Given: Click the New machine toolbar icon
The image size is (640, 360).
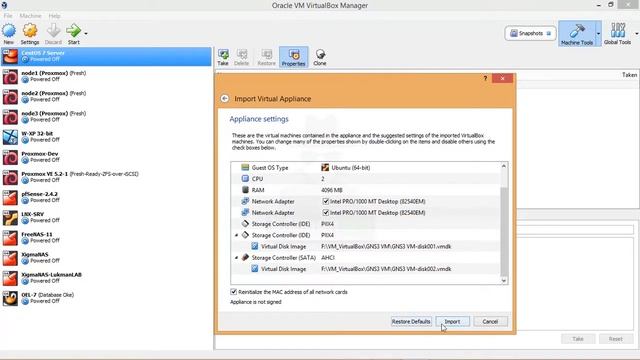Looking at the screenshot, I should [9, 31].
